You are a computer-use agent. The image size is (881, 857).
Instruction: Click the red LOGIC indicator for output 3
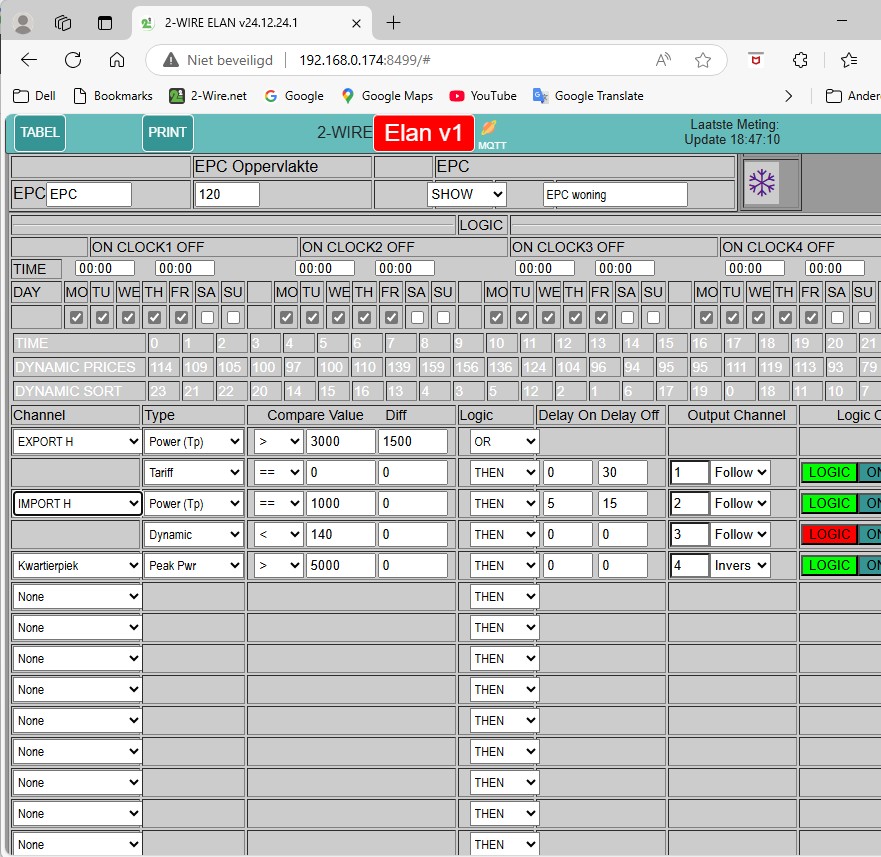(x=829, y=534)
